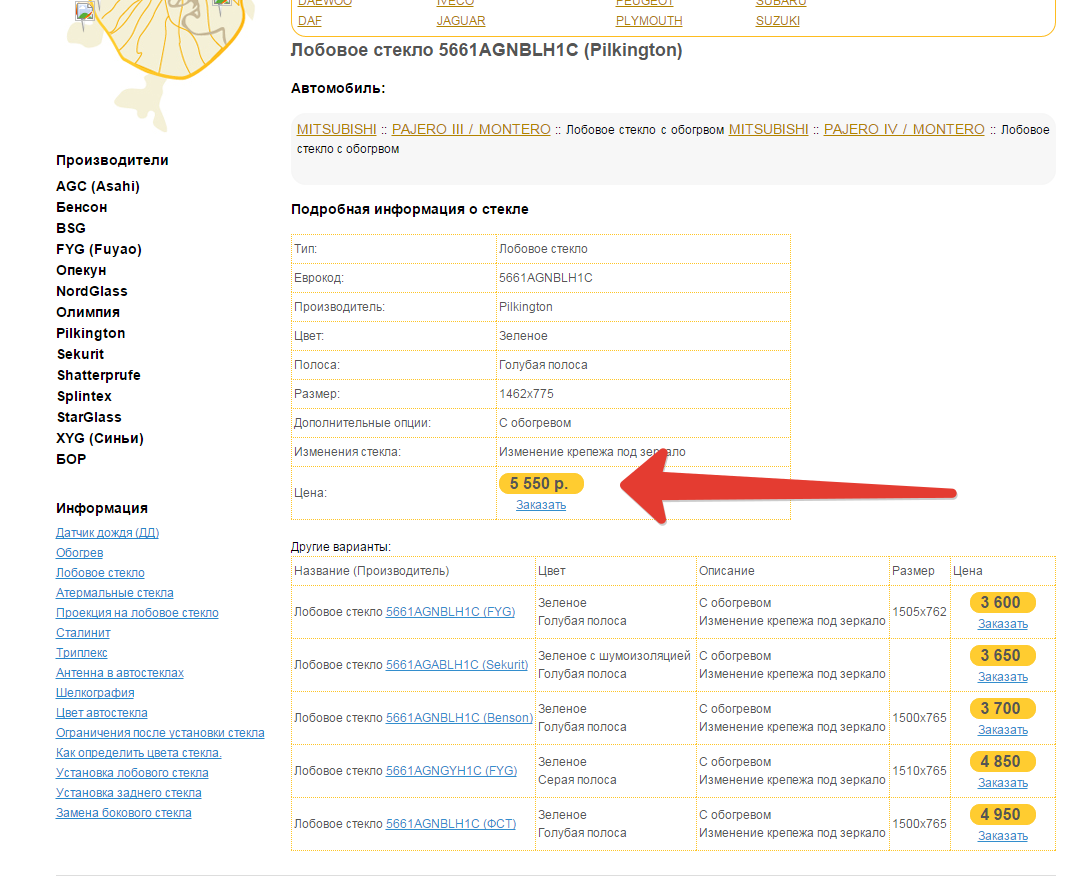Click Заказать under the 5 550 р. price
Viewport: 1084px width, 878px height.
[541, 505]
